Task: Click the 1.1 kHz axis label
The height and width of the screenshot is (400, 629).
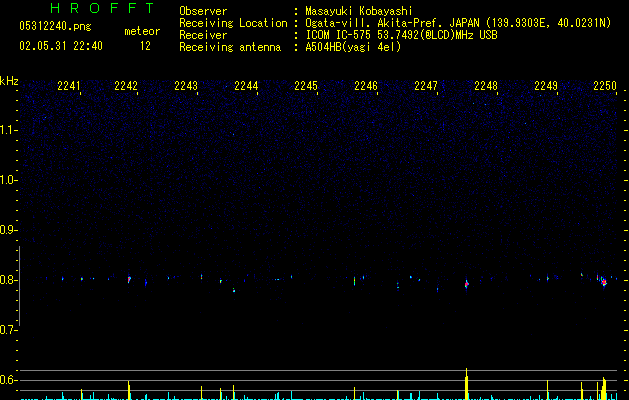Action: click(8, 130)
